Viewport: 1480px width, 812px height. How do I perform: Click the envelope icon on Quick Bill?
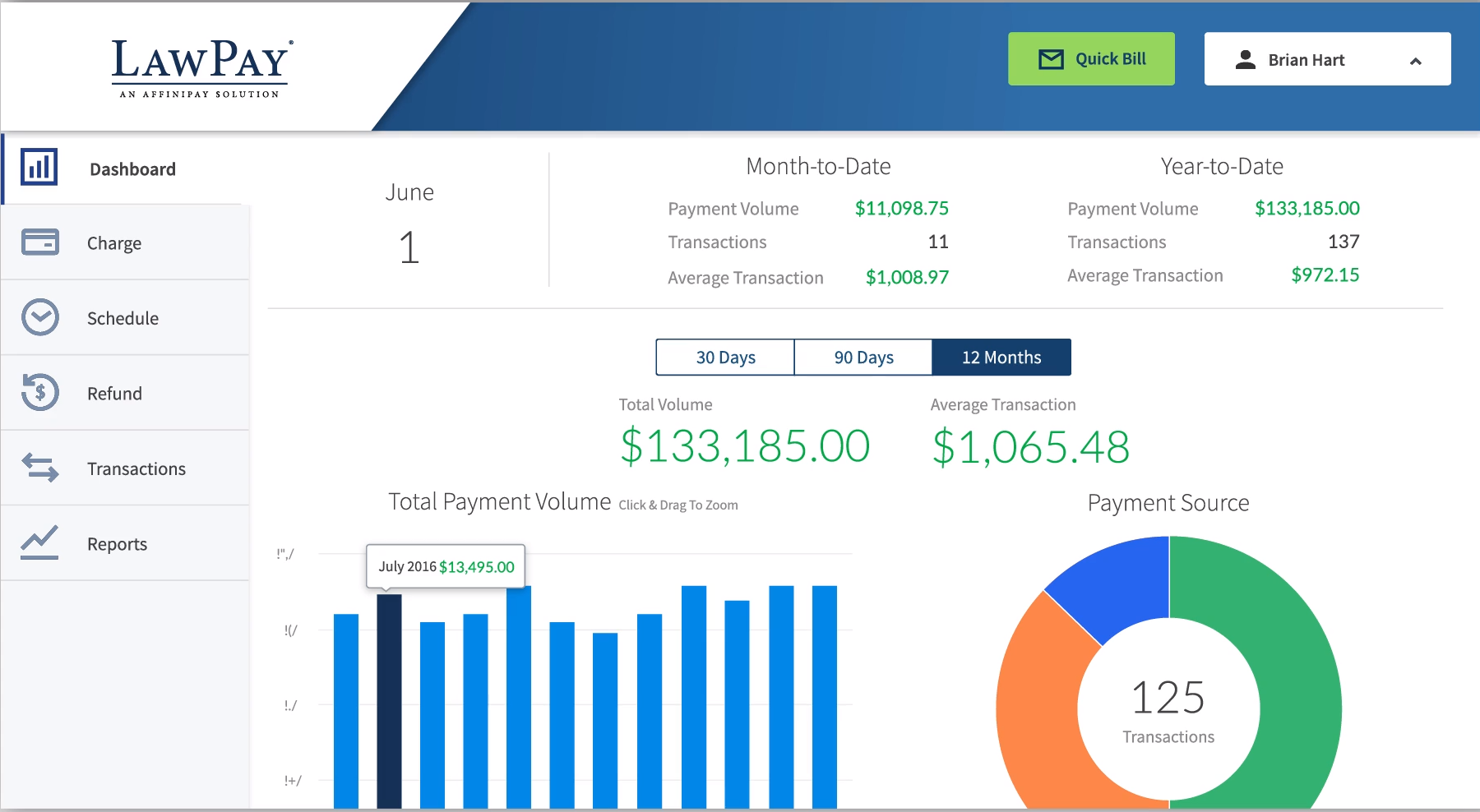click(x=1051, y=59)
